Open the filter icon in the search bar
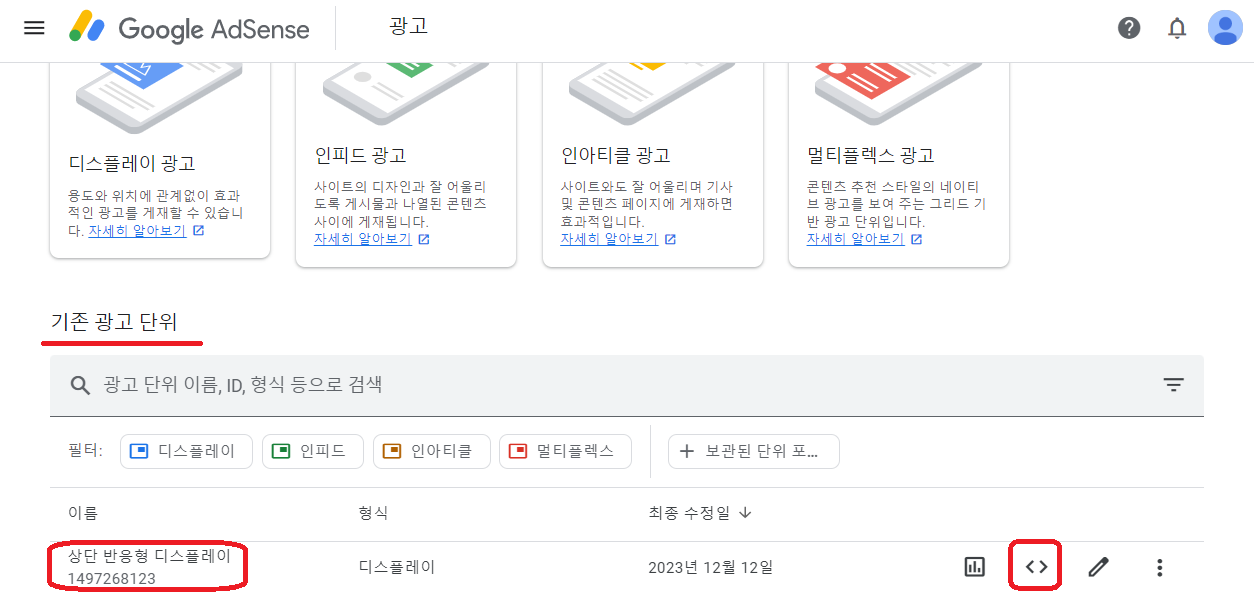Image resolution: width=1254 pixels, height=594 pixels. [1172, 384]
